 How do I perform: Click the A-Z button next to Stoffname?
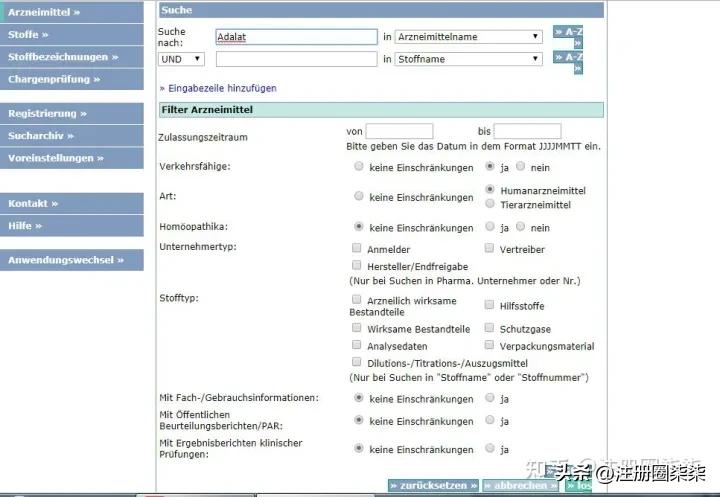point(568,62)
